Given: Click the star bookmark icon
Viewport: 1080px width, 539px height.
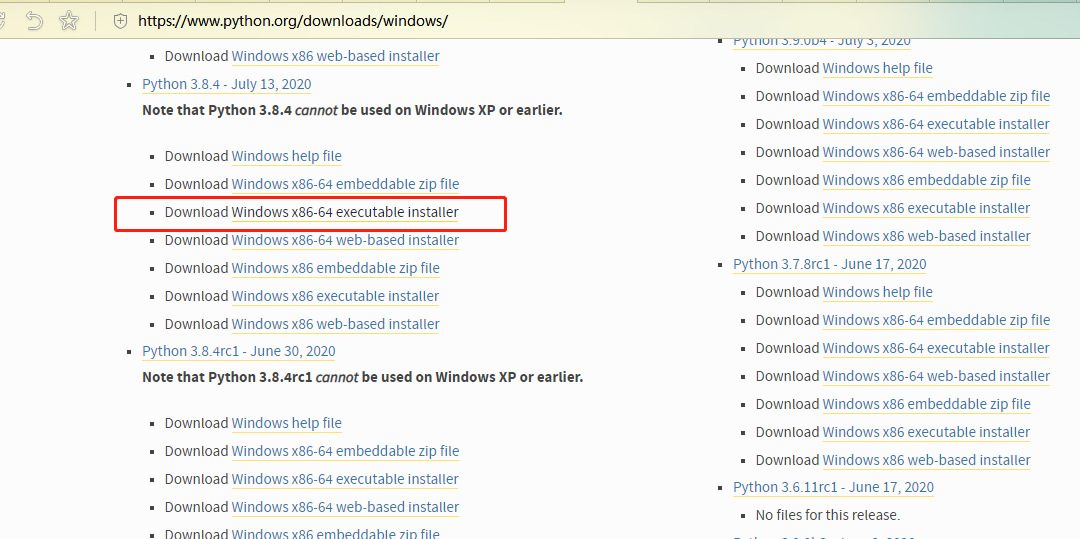Looking at the screenshot, I should pyautogui.click(x=69, y=21).
